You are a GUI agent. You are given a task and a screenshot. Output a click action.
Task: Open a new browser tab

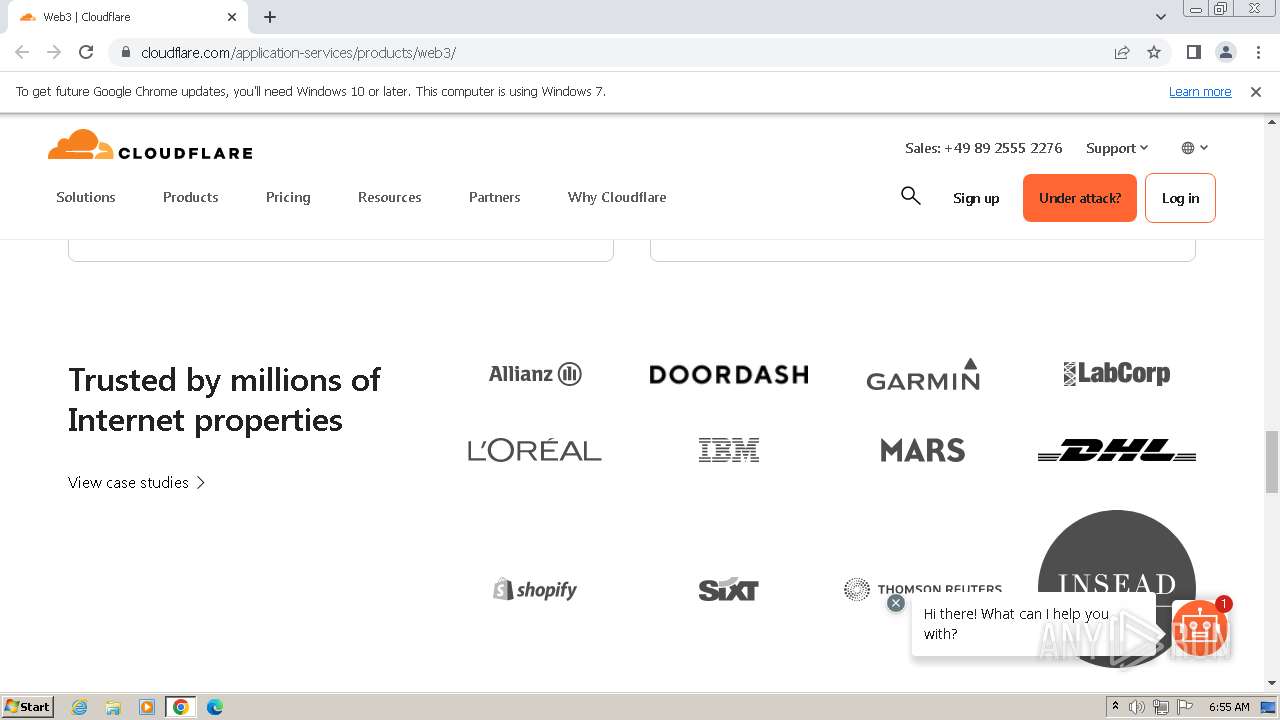tap(270, 17)
